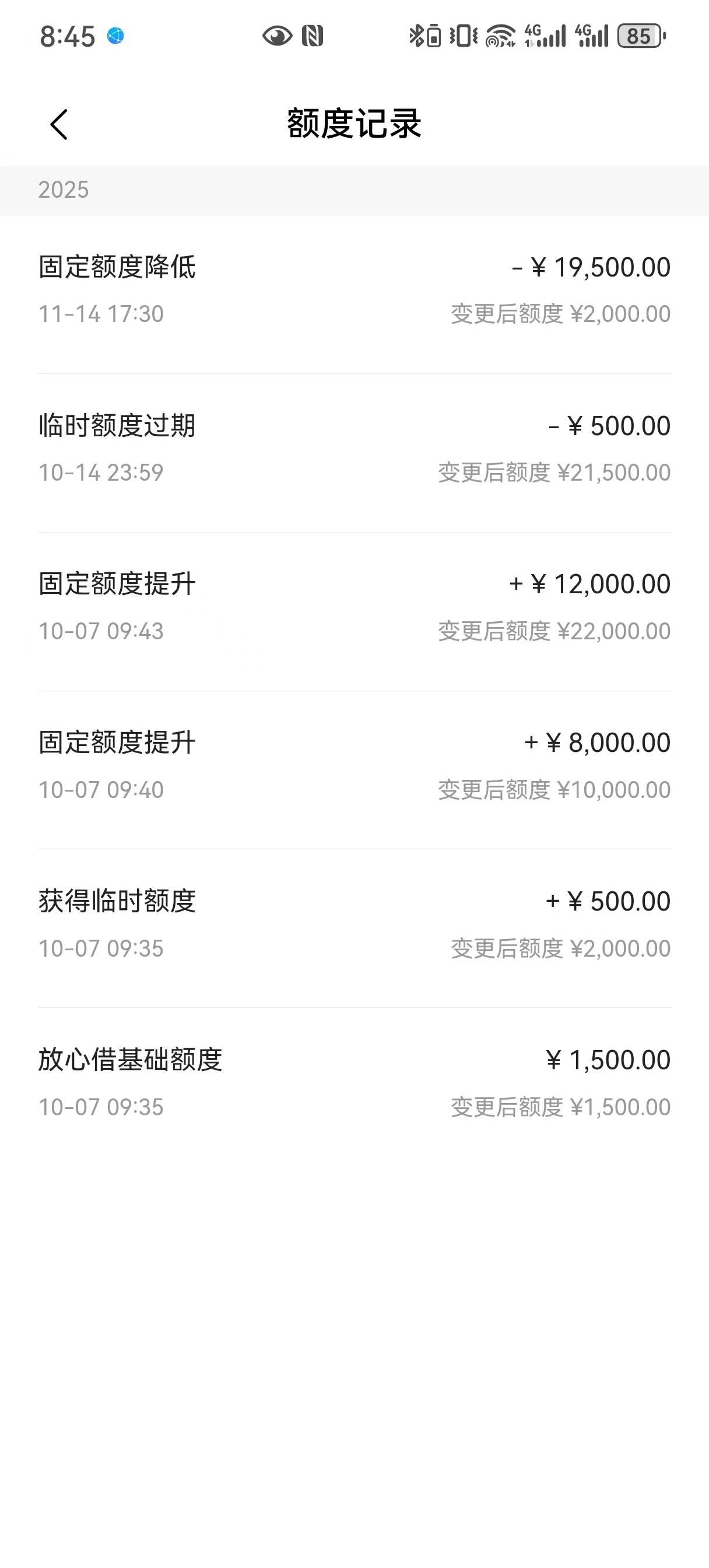Tap the + ¥ 8,000.00 amount
The height and width of the screenshot is (1568, 709).
pyautogui.click(x=597, y=743)
